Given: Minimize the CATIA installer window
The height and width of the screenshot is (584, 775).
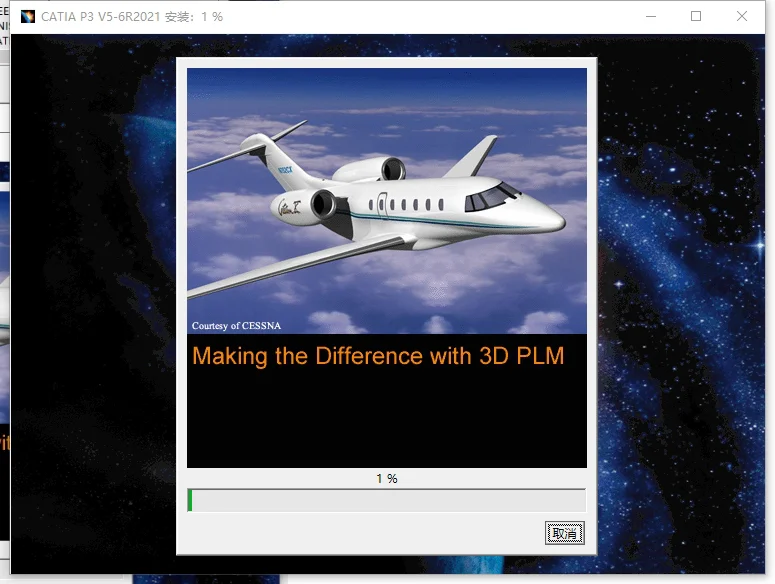Looking at the screenshot, I should 651,17.
